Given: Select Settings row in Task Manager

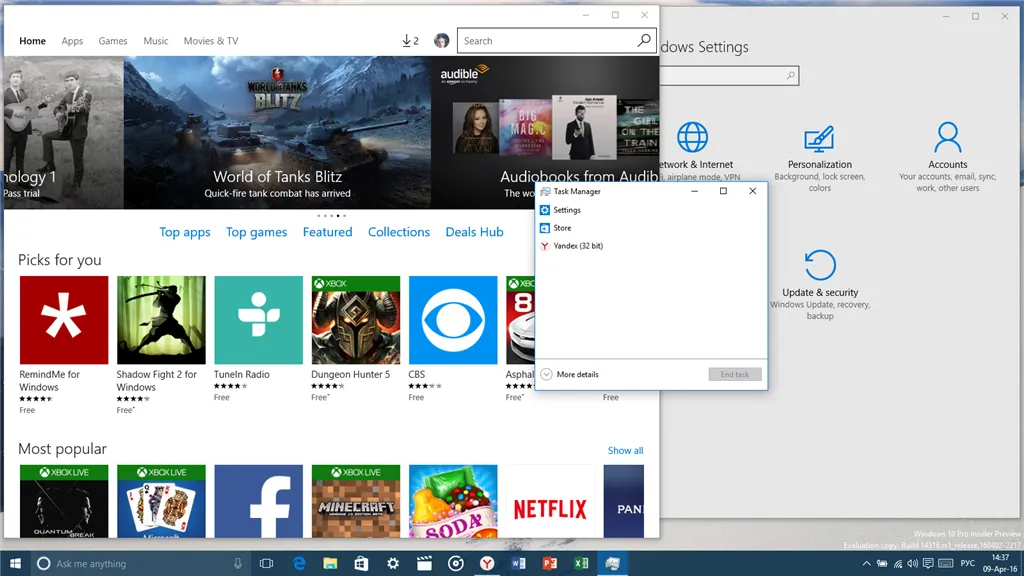Looking at the screenshot, I should 651,210.
